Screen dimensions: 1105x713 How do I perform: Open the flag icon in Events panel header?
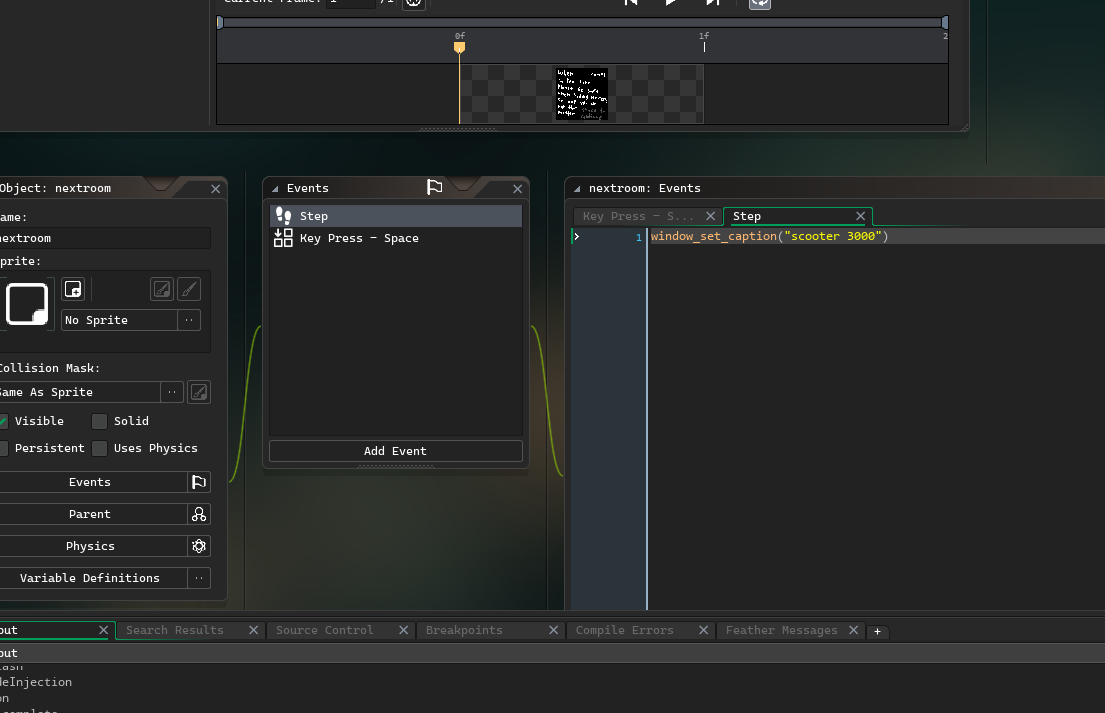[x=435, y=187]
